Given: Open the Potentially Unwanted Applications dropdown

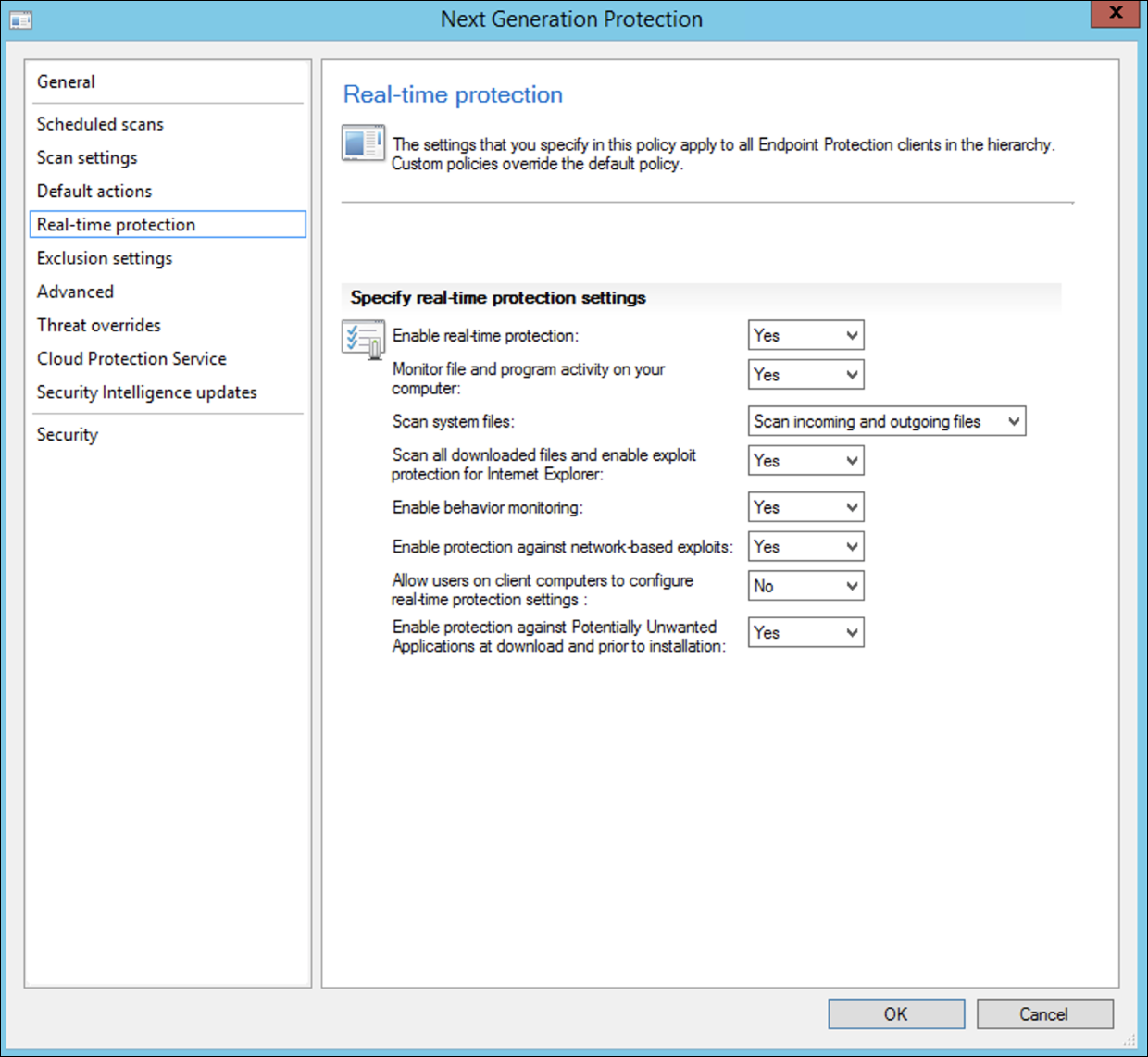Looking at the screenshot, I should coord(805,633).
